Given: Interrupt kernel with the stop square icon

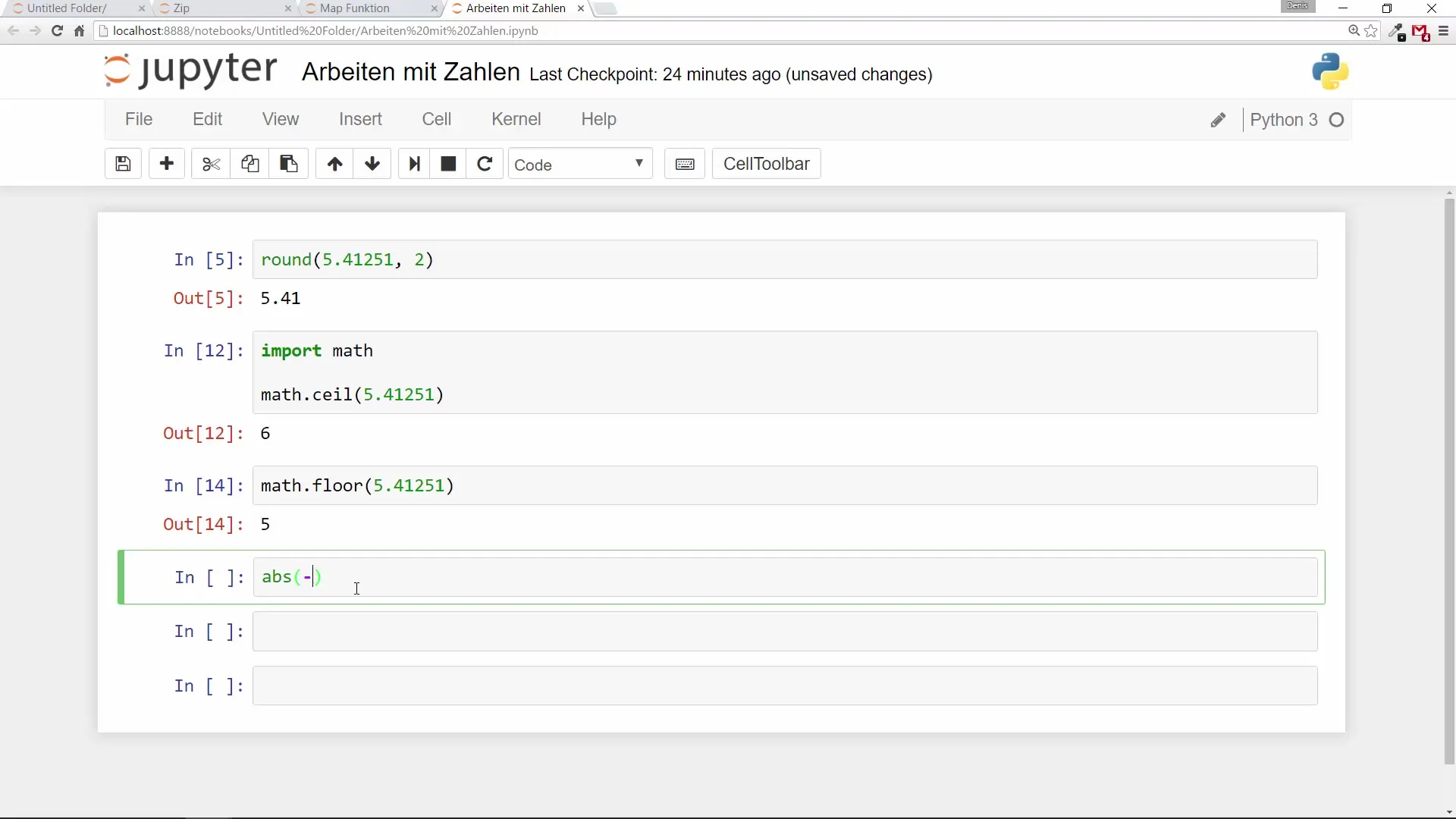Looking at the screenshot, I should coord(448,164).
